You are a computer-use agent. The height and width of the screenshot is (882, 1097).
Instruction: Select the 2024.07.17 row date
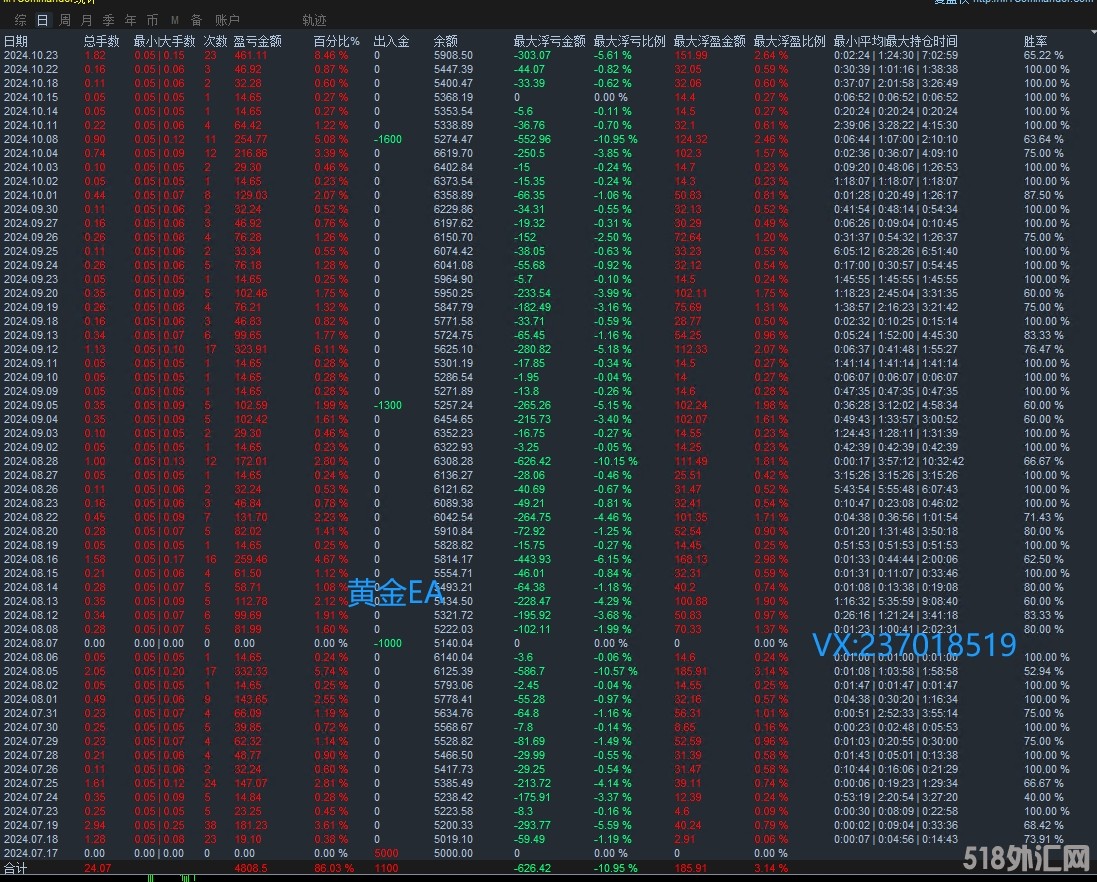point(30,854)
